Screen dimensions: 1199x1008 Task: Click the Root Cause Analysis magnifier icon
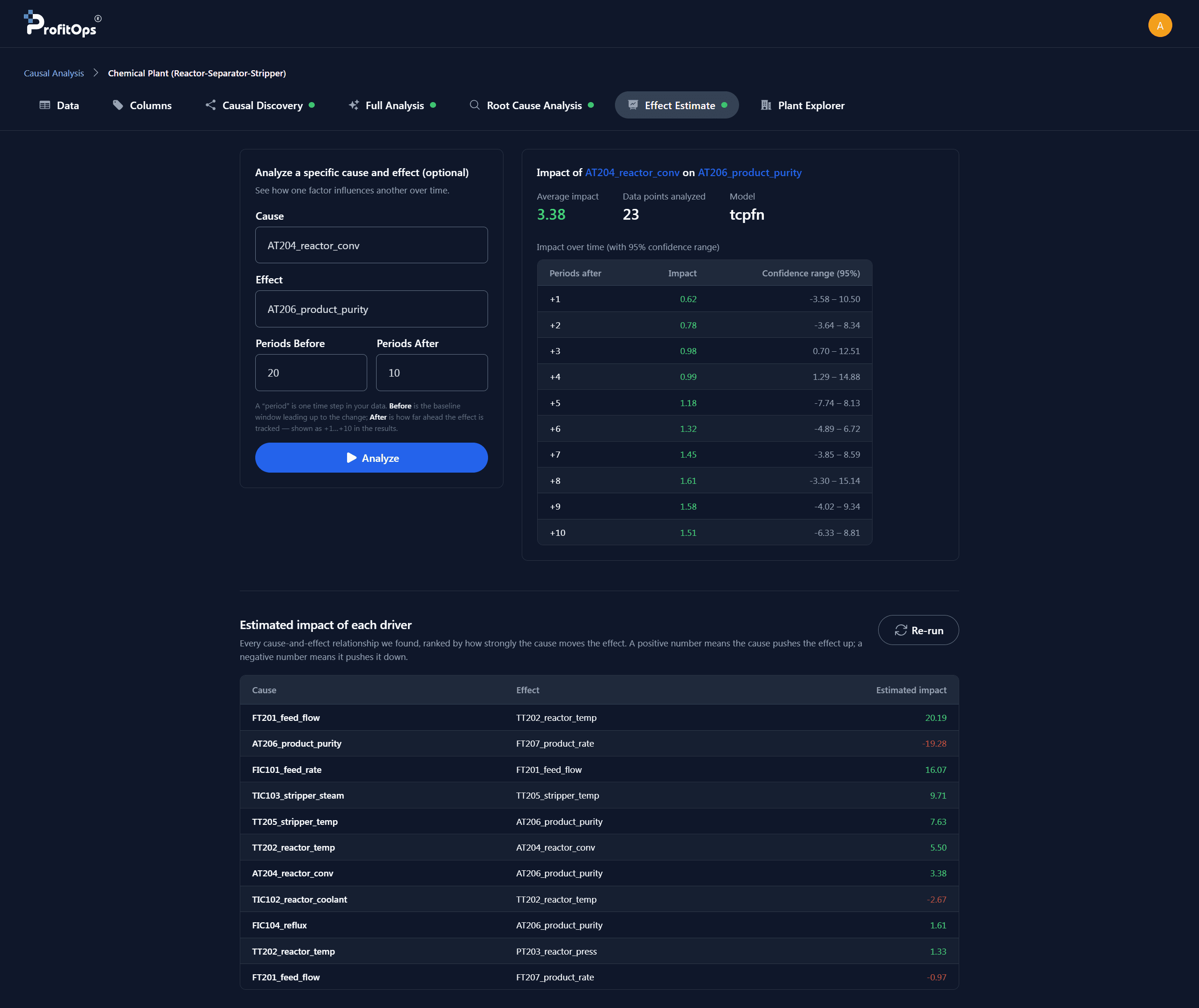point(475,105)
